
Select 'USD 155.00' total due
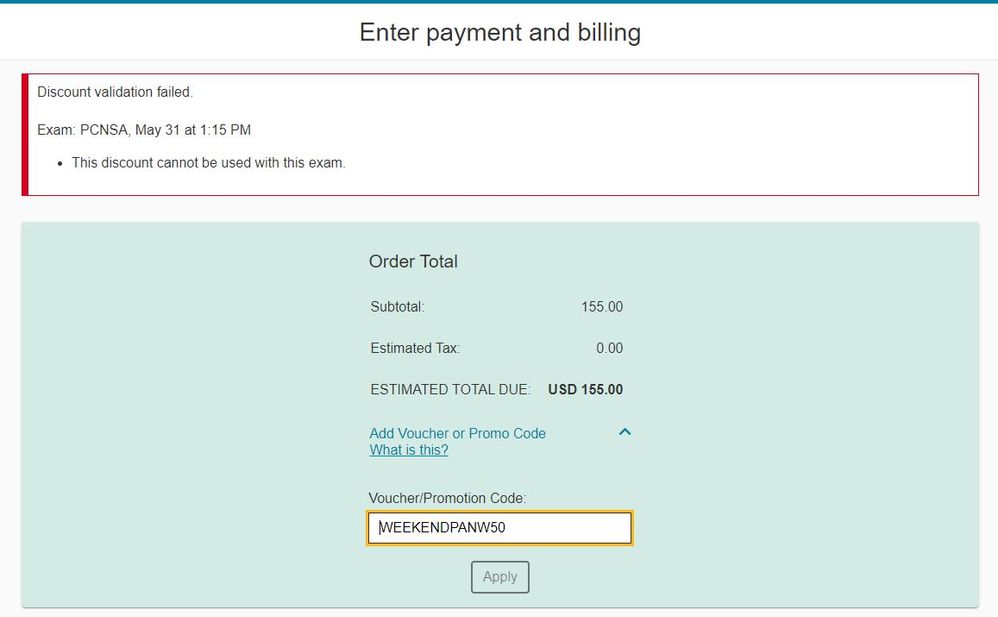586,390
